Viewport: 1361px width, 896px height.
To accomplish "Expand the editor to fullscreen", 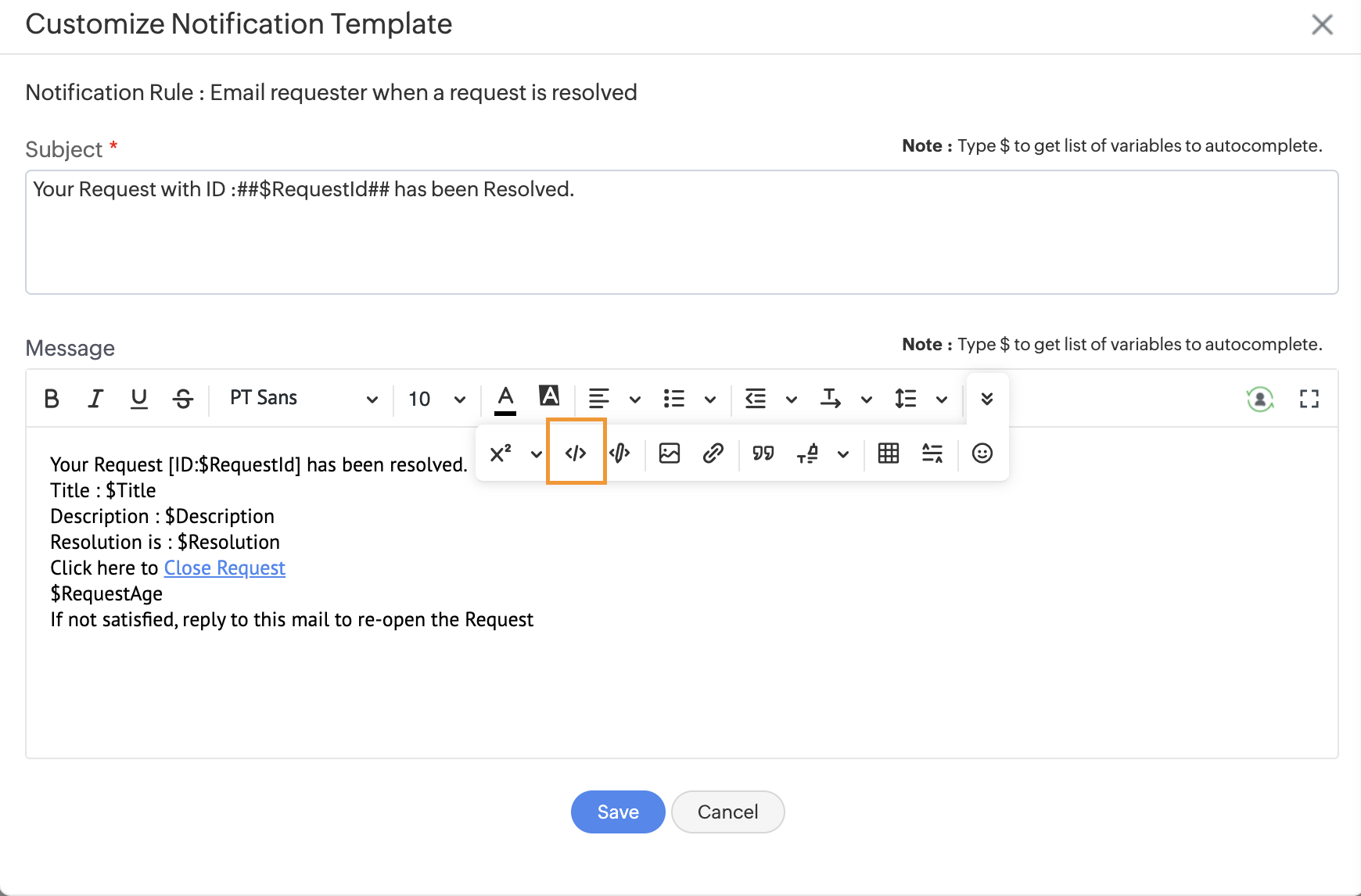I will pyautogui.click(x=1309, y=399).
